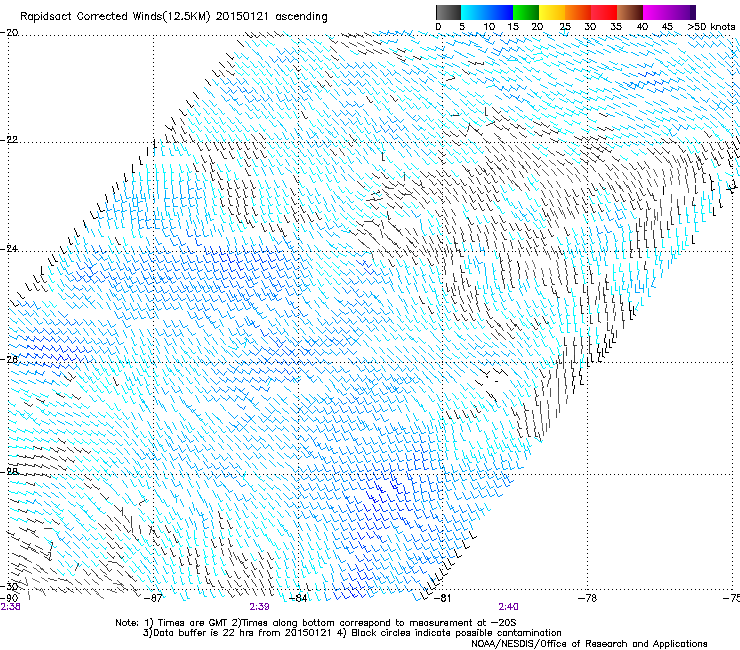This screenshot has width=740, height=650.
Task: Click the longitude label '-87'
Action: point(152,598)
